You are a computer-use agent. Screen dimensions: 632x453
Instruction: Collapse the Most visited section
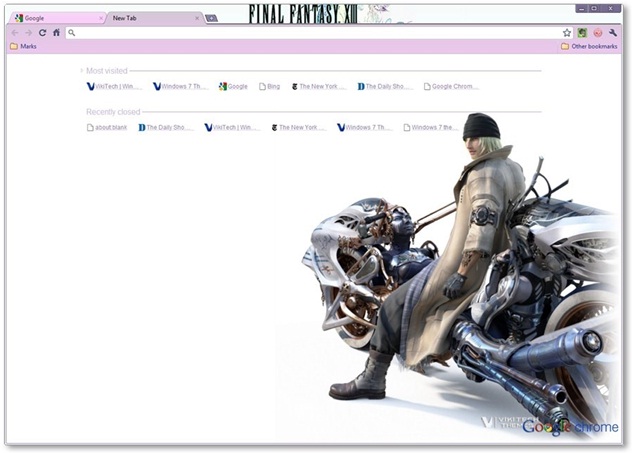82,71
